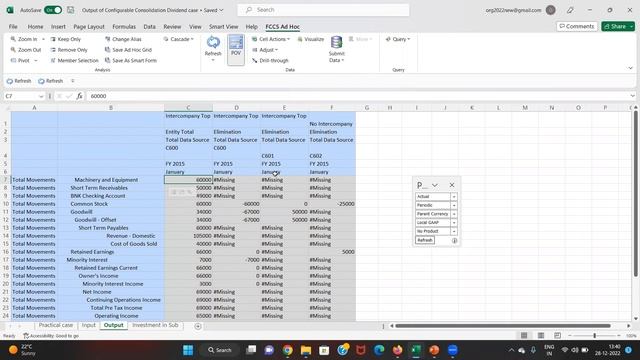This screenshot has width=640, height=360.
Task: Toggle the AutoSave switch
Action: point(53,10)
